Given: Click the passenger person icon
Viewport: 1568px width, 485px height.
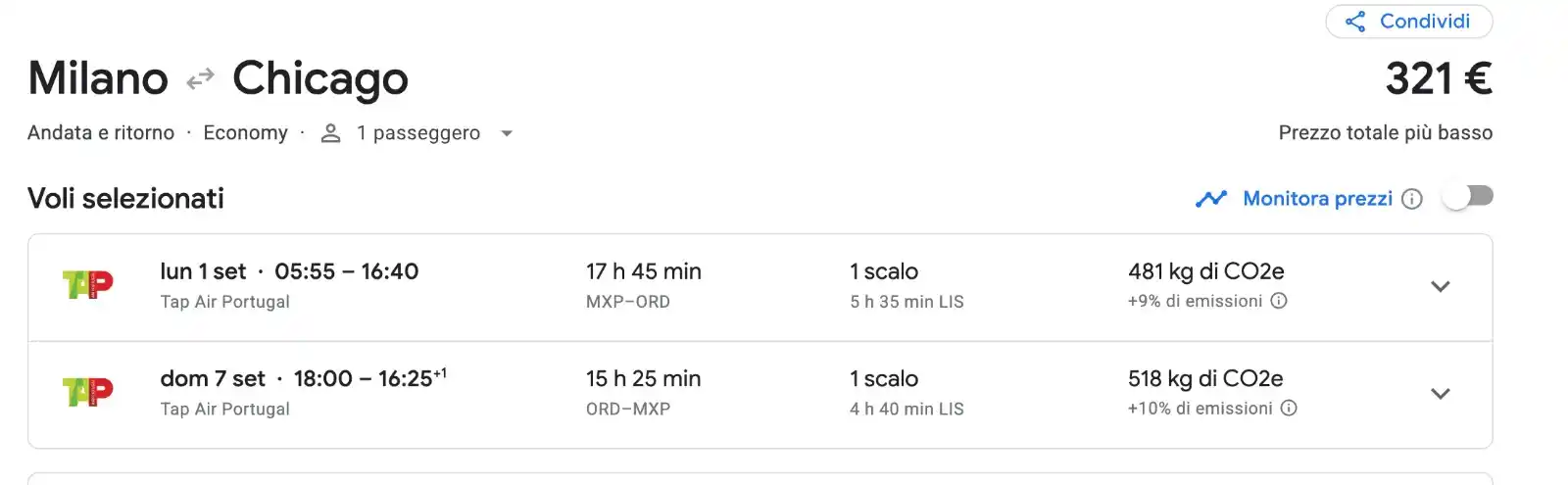Looking at the screenshot, I should pyautogui.click(x=331, y=133).
